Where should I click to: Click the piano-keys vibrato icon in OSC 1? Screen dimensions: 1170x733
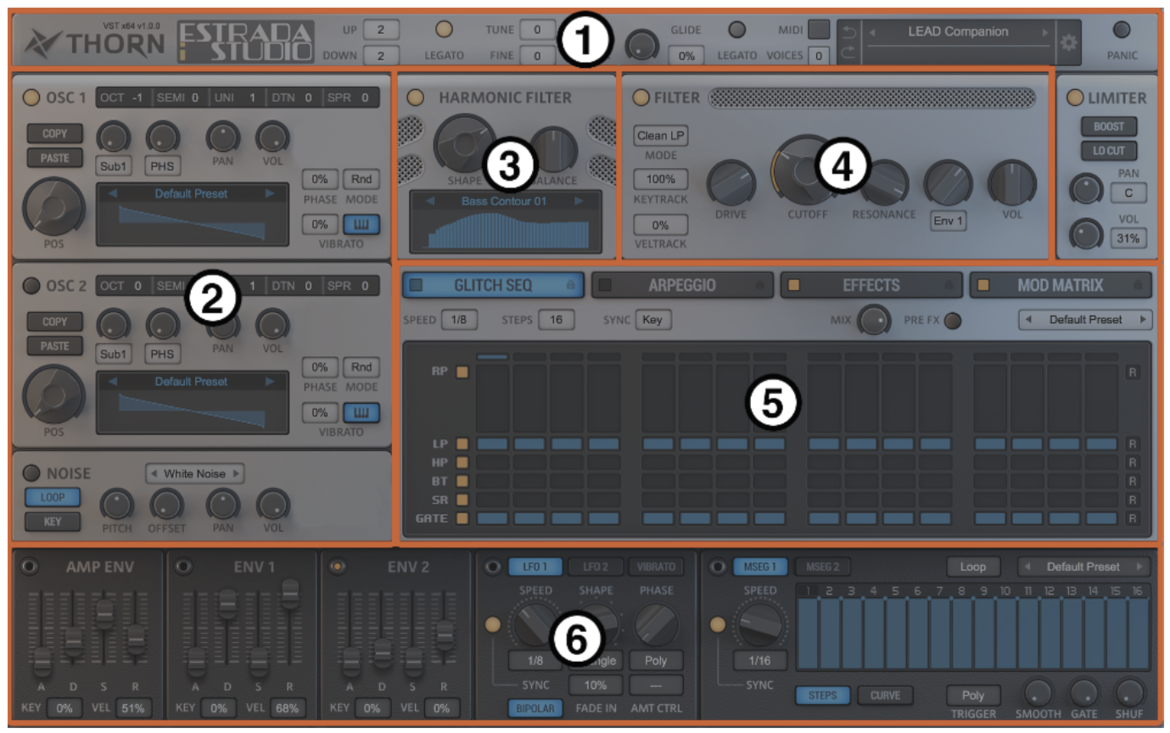click(x=361, y=224)
